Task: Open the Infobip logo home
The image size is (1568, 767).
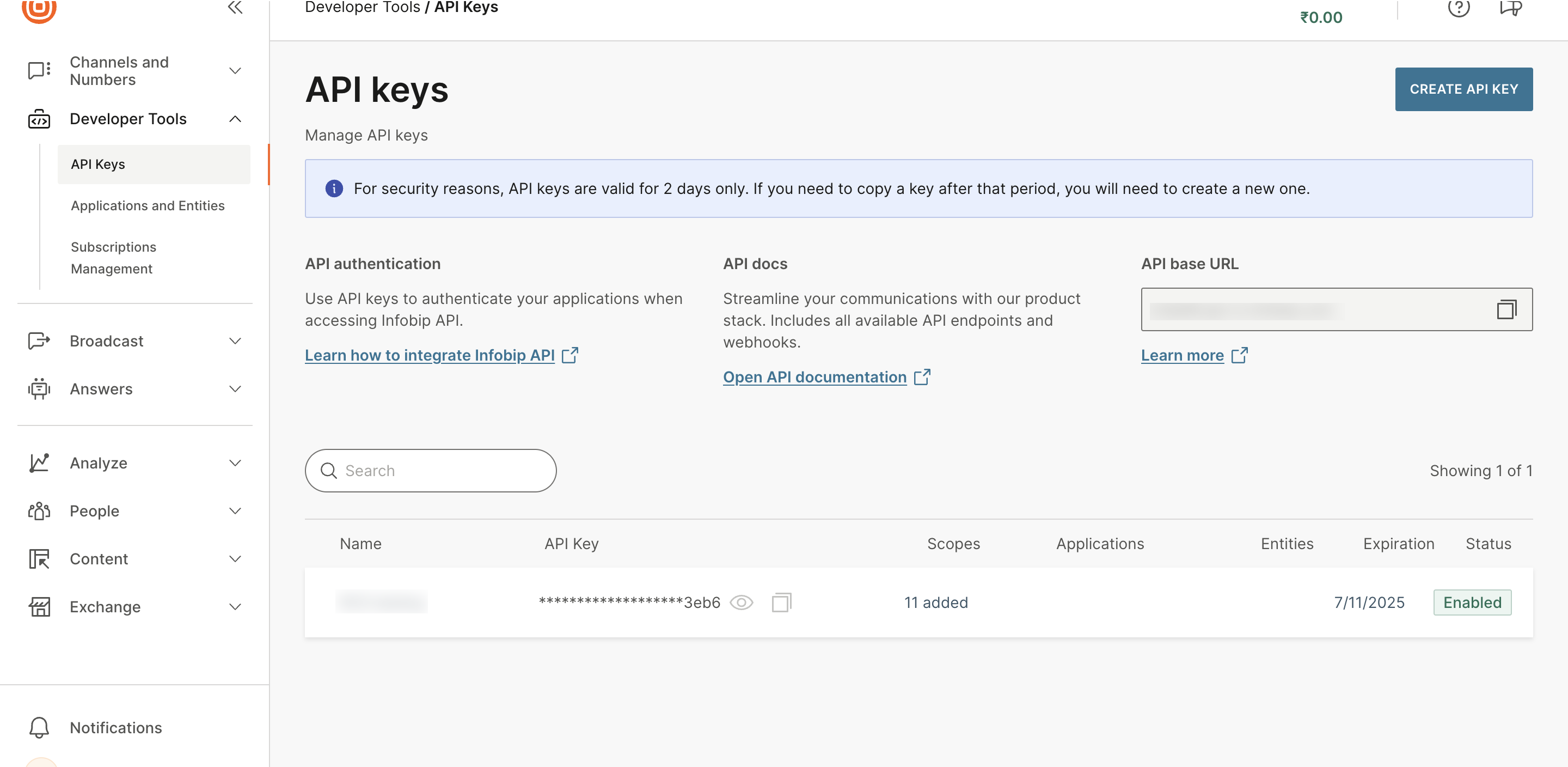Action: [39, 9]
